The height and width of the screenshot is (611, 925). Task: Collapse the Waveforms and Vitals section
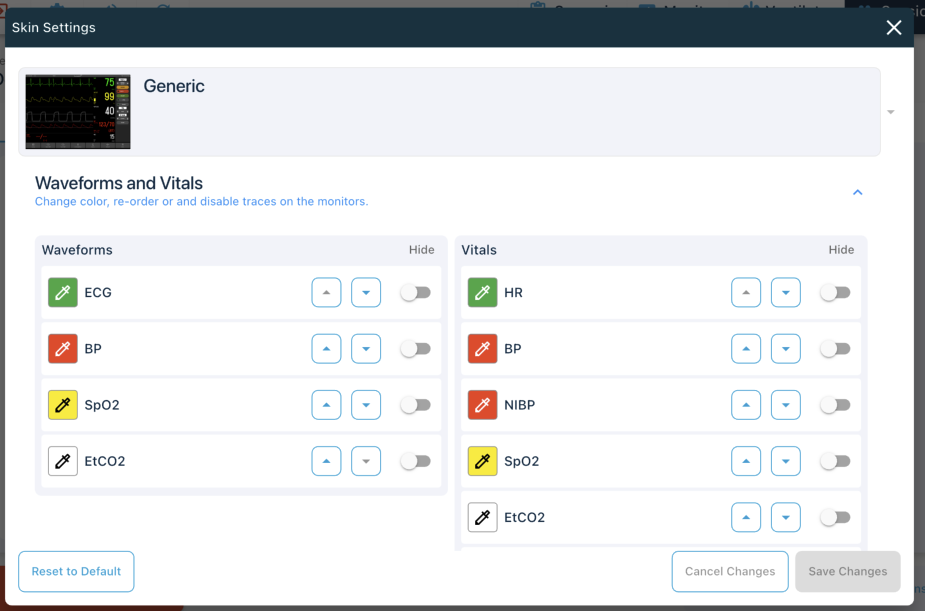point(857,192)
